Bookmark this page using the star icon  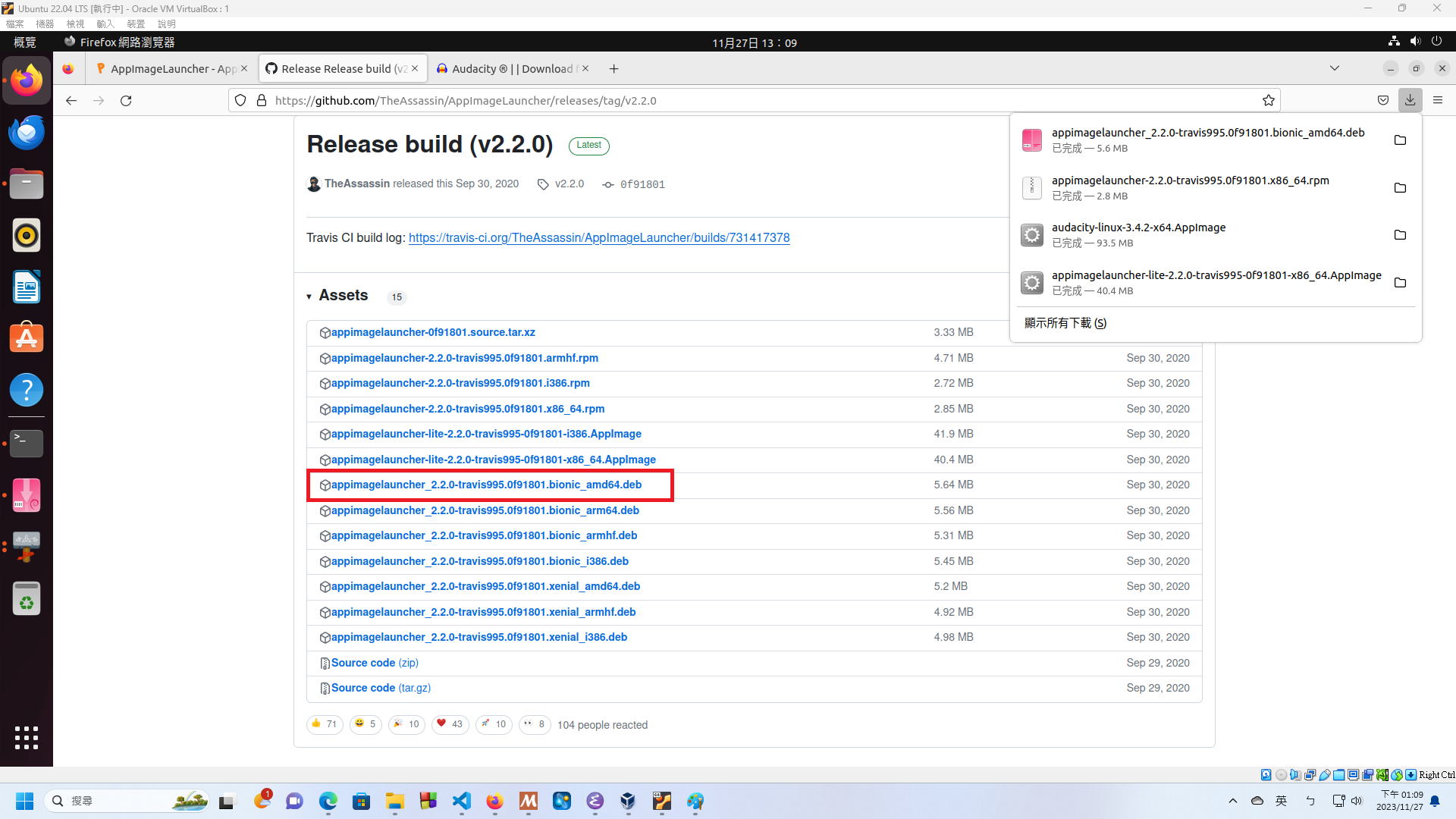click(x=1269, y=100)
